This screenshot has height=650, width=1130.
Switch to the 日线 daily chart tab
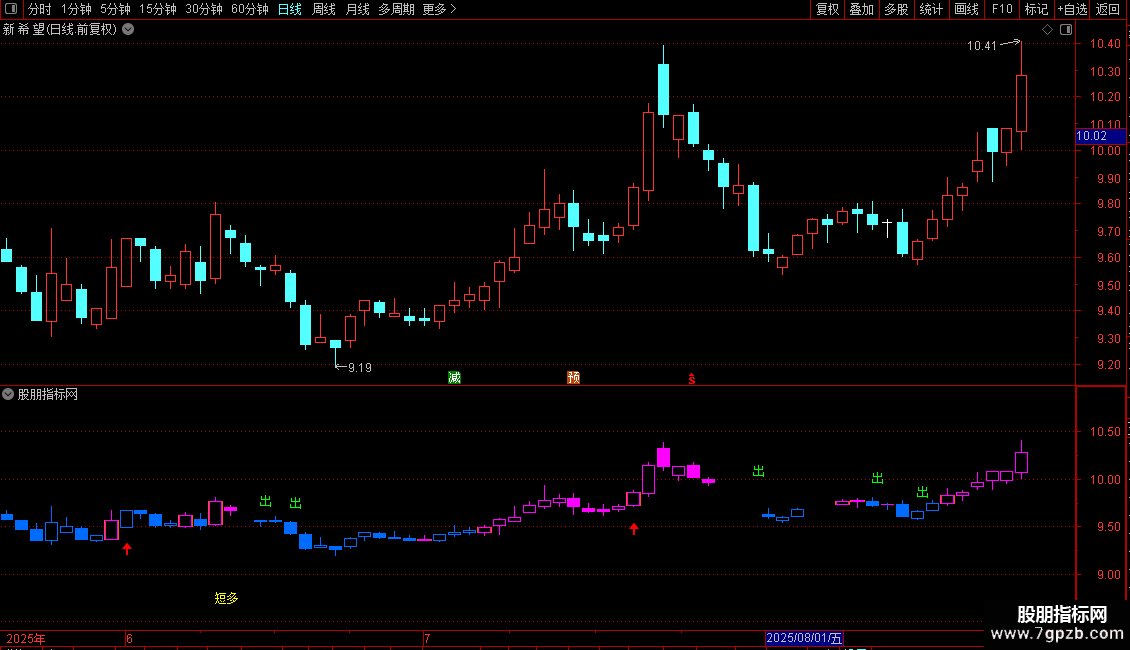coord(290,9)
